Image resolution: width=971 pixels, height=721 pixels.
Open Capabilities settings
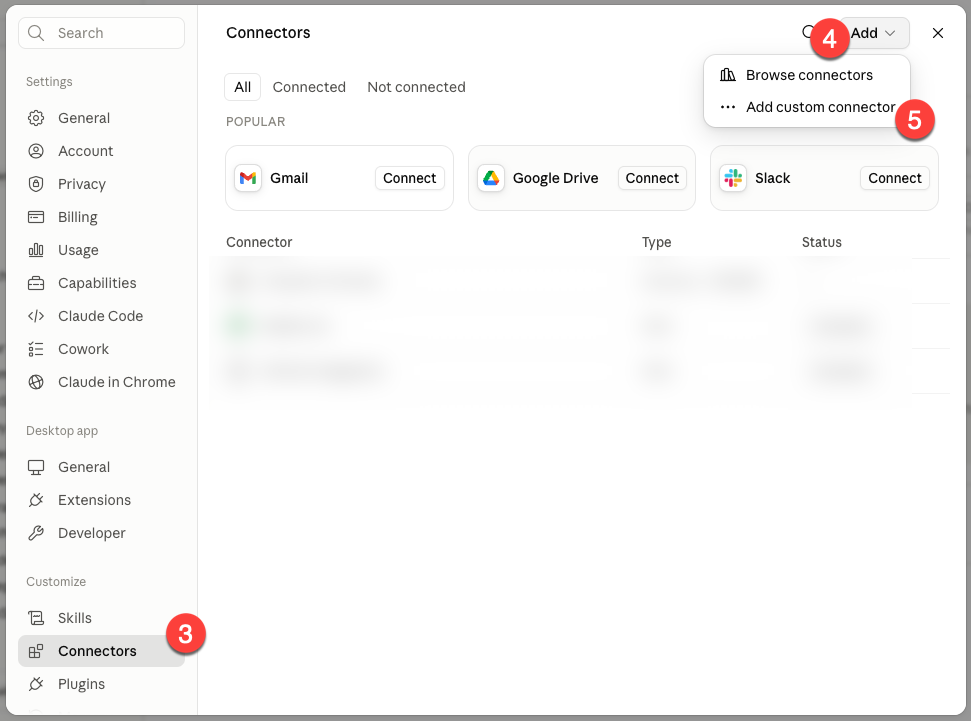pos(102,283)
